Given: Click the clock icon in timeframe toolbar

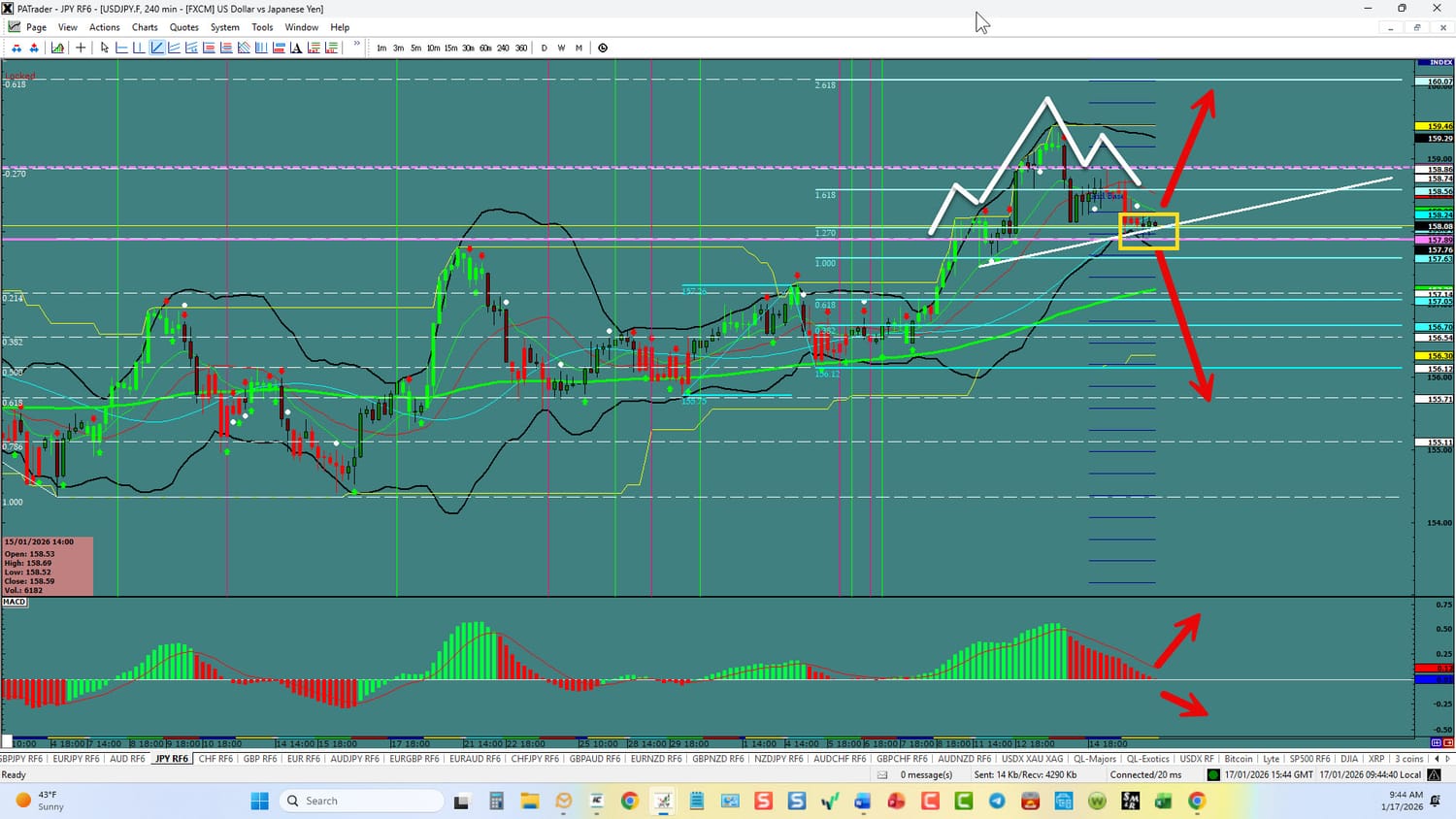Looking at the screenshot, I should [603, 48].
